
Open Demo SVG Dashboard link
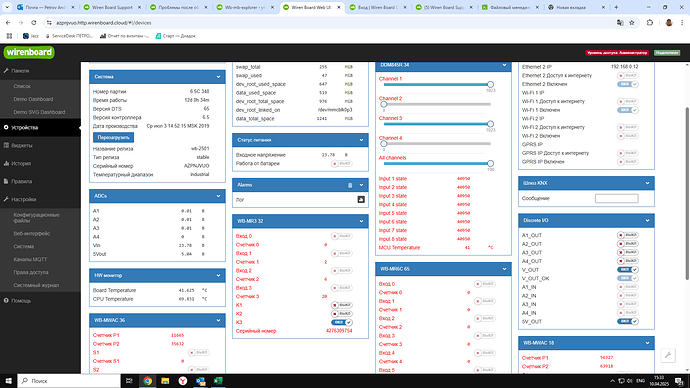point(39,112)
